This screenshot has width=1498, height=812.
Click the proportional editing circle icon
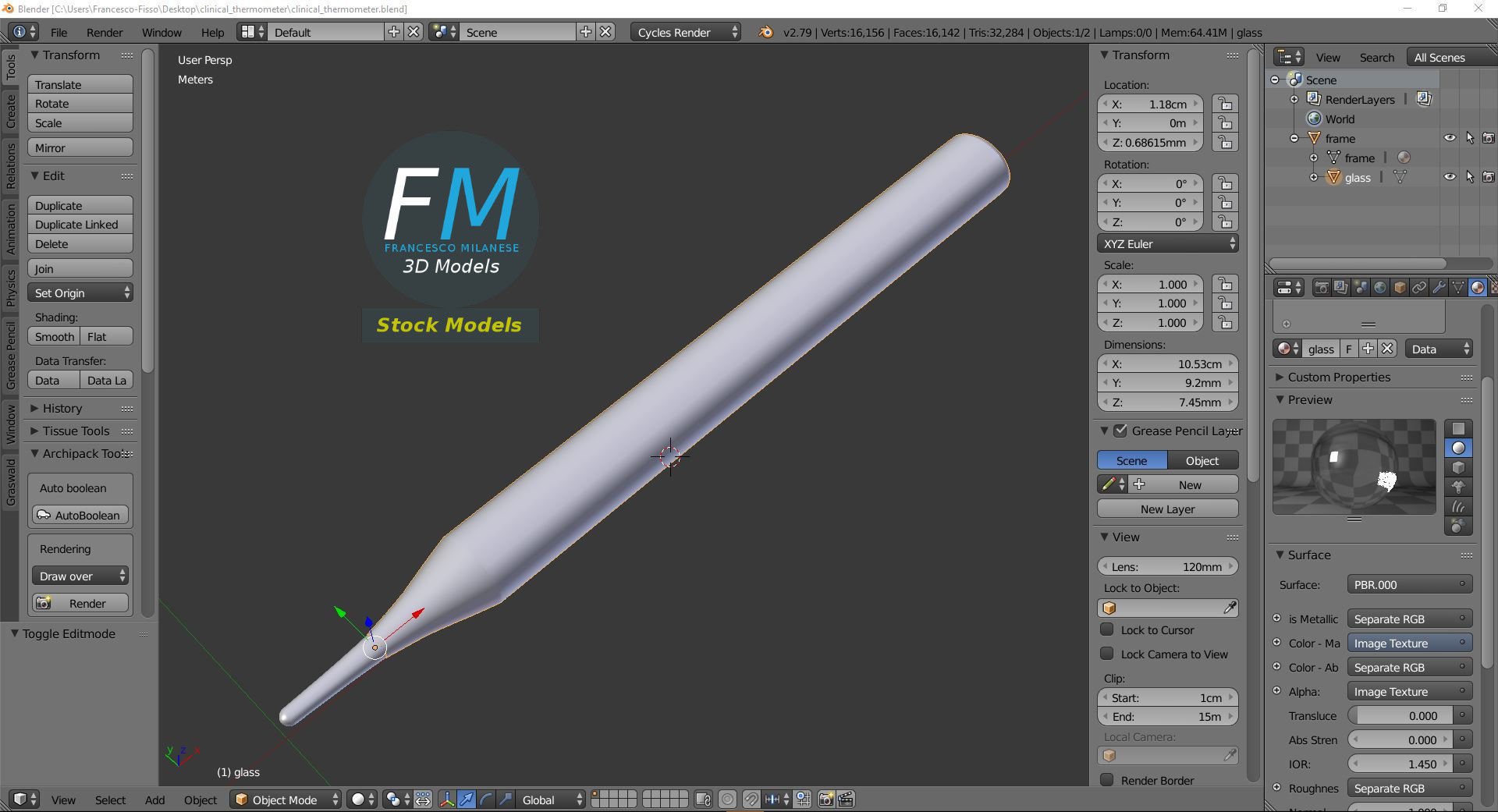click(x=727, y=800)
